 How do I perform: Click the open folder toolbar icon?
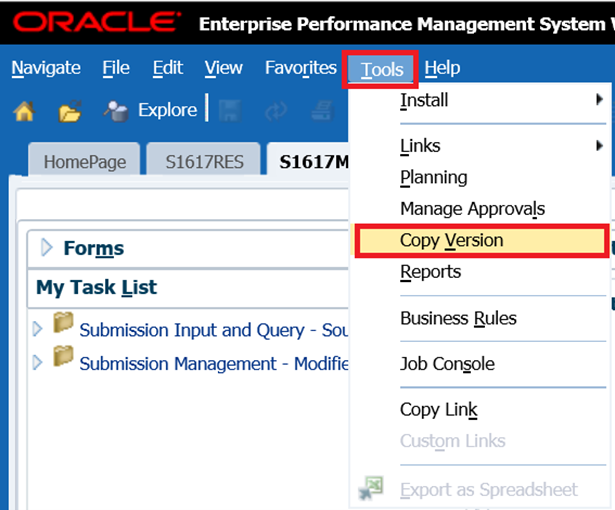tap(69, 111)
